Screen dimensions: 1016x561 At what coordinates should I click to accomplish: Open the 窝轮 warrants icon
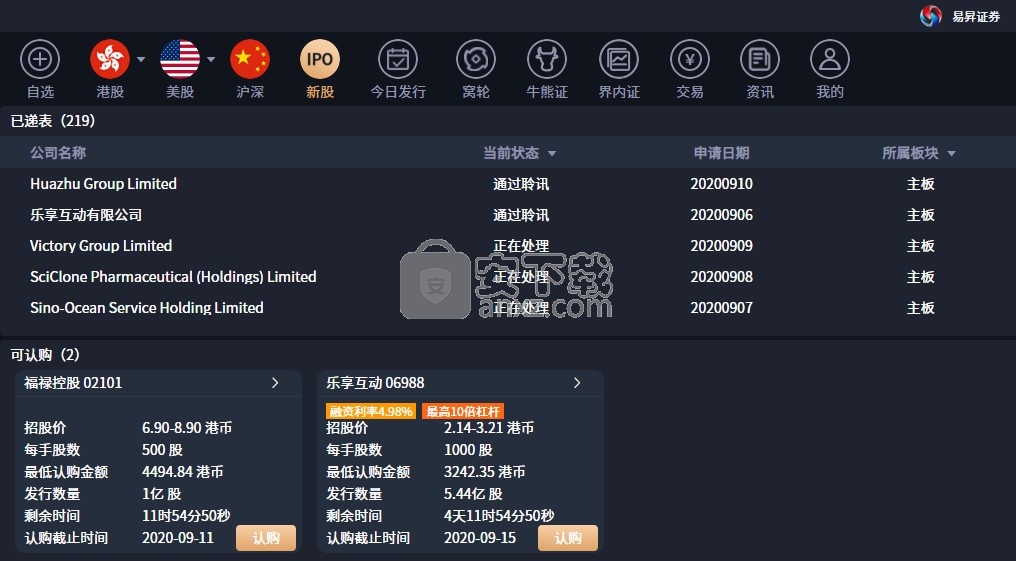[476, 59]
